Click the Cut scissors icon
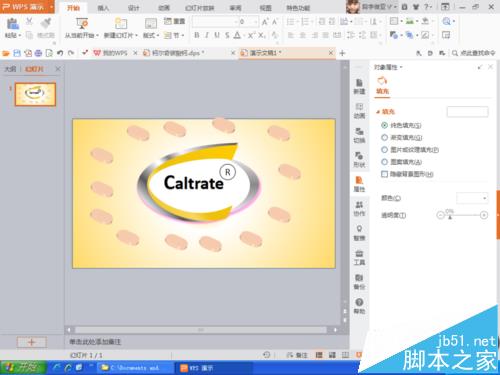 point(29,21)
